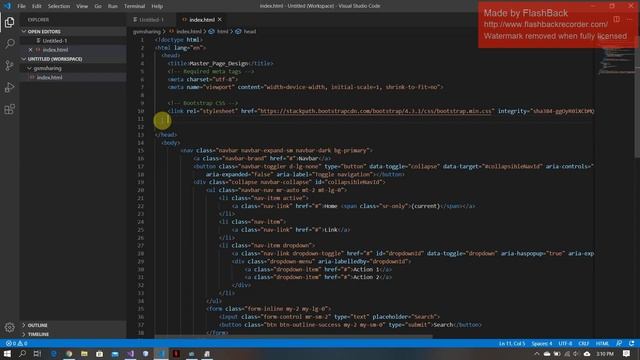Click html element in the breadcrumb
This screenshot has height=360, width=640.
tap(222, 31)
